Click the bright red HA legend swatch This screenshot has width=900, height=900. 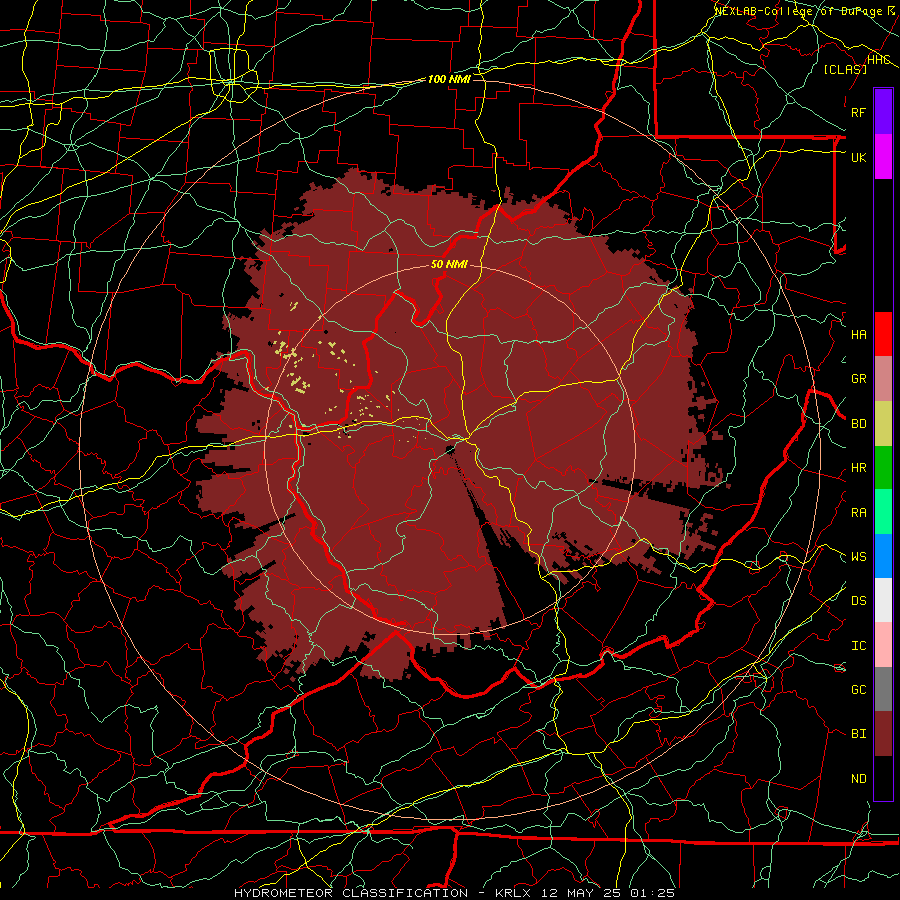pyautogui.click(x=883, y=334)
